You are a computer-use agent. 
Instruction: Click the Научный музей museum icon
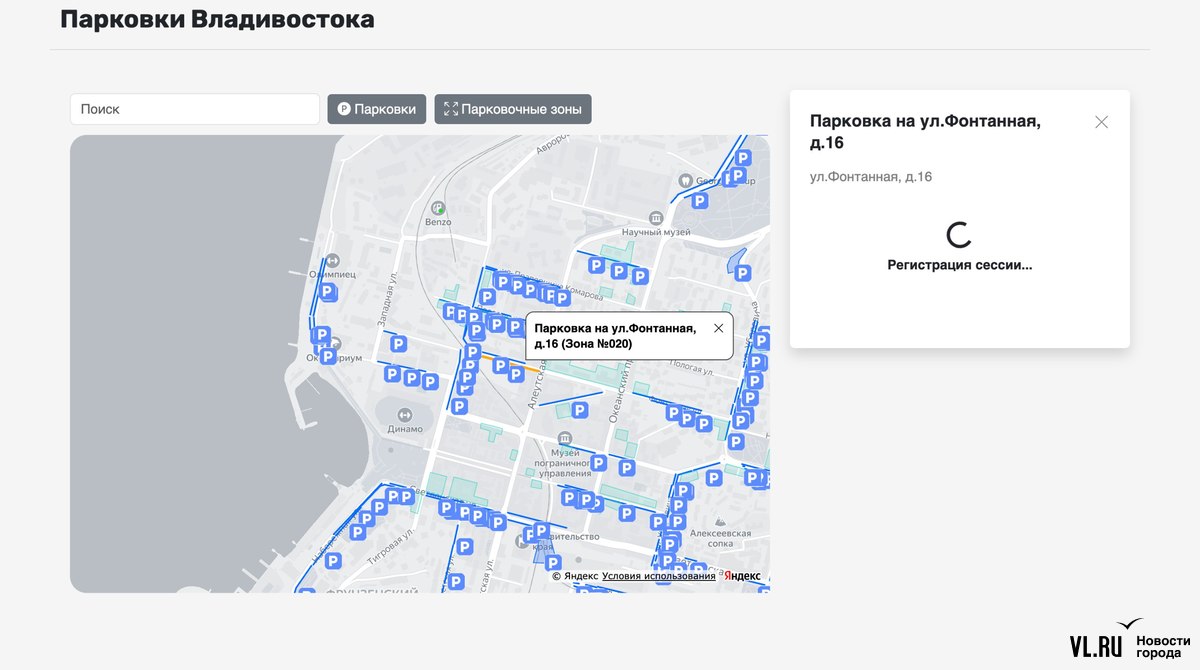coord(656,218)
